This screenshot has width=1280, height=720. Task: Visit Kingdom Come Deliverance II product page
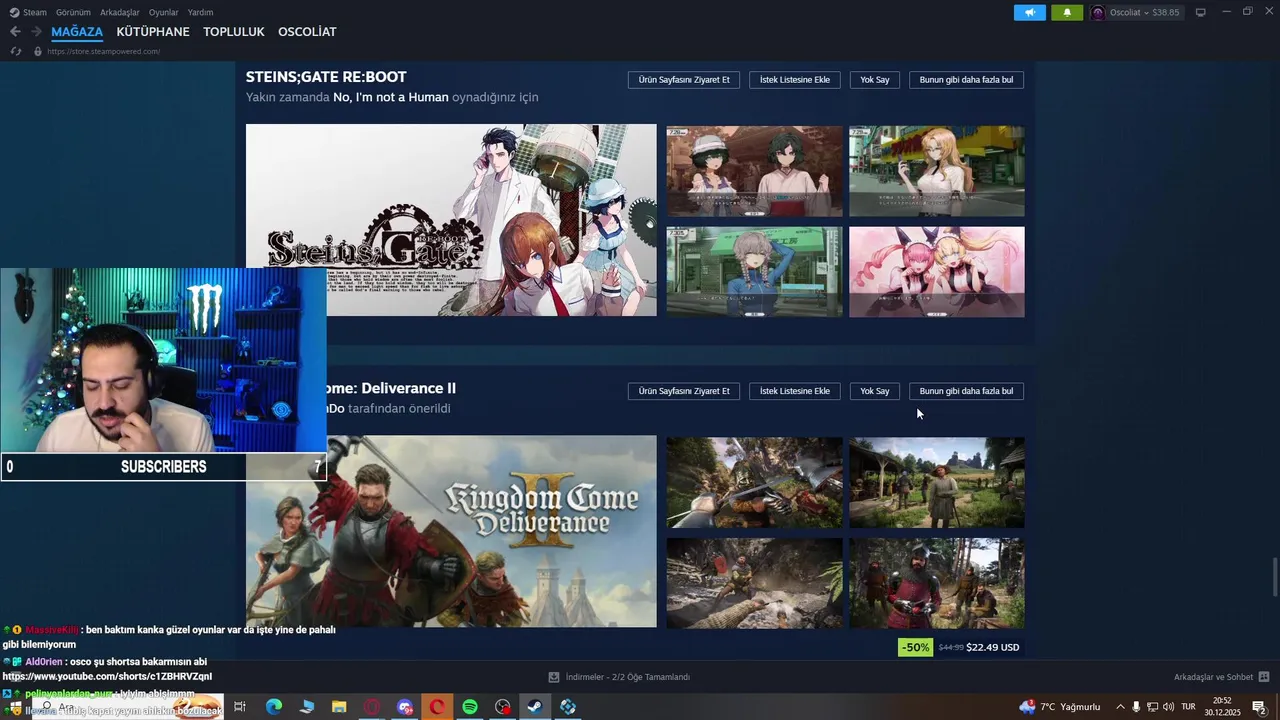[x=684, y=391]
